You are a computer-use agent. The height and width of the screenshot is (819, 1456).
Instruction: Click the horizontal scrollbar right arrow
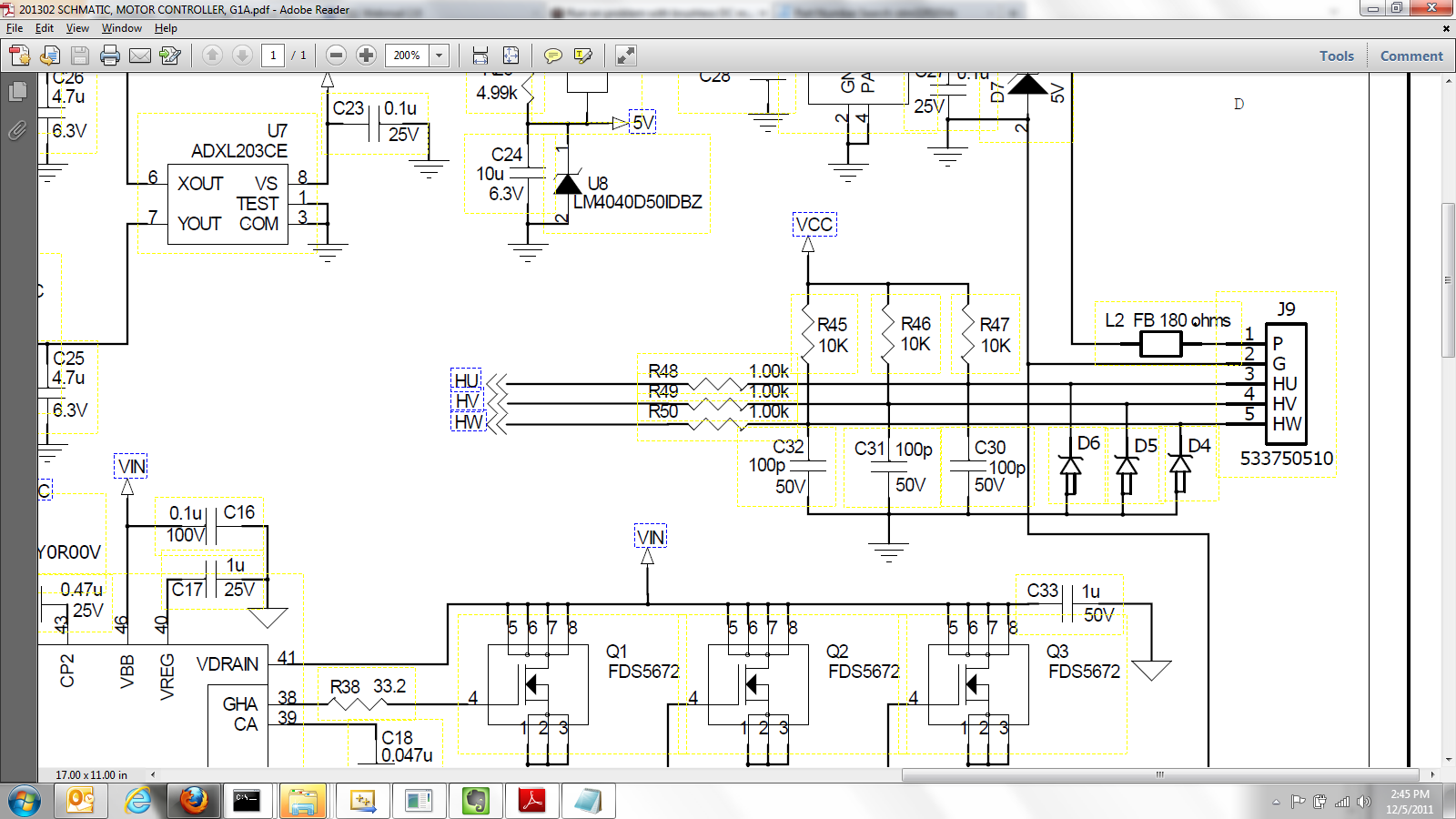click(x=1432, y=775)
